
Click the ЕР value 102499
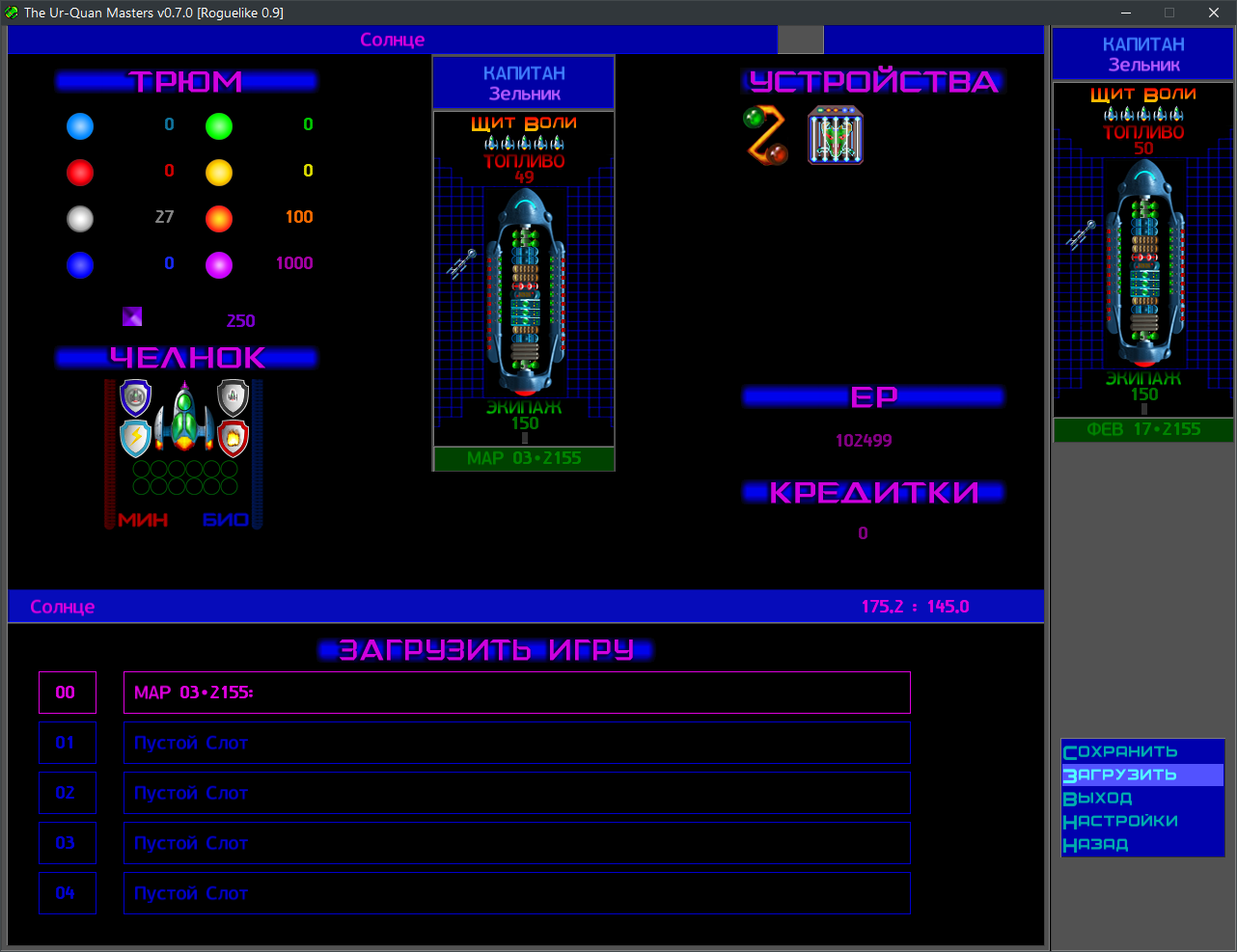coord(864,441)
